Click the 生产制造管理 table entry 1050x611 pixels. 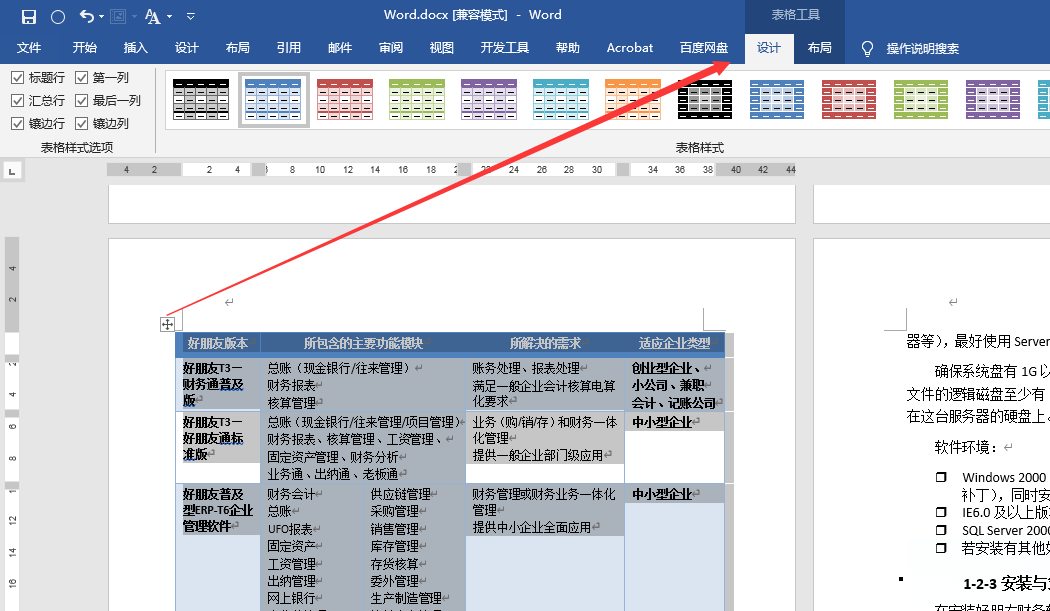pyautogui.click(x=406, y=598)
